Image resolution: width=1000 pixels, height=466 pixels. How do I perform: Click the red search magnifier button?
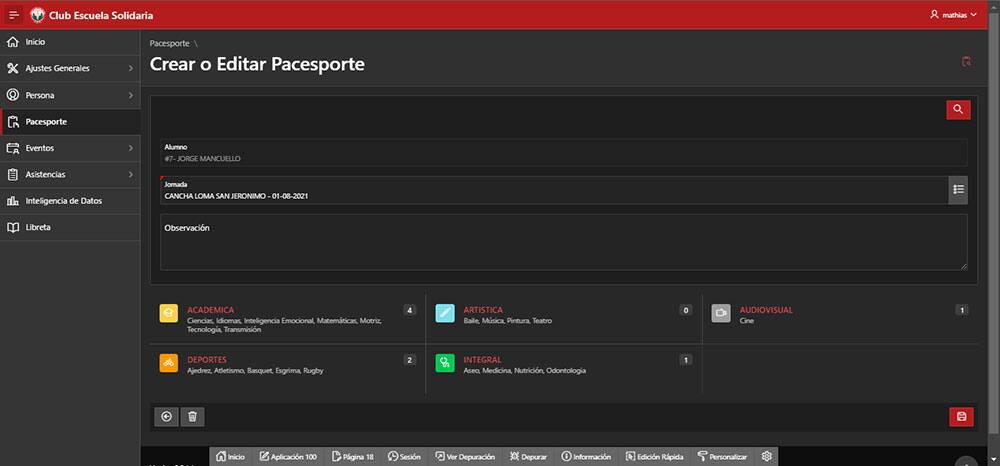pyautogui.click(x=958, y=110)
